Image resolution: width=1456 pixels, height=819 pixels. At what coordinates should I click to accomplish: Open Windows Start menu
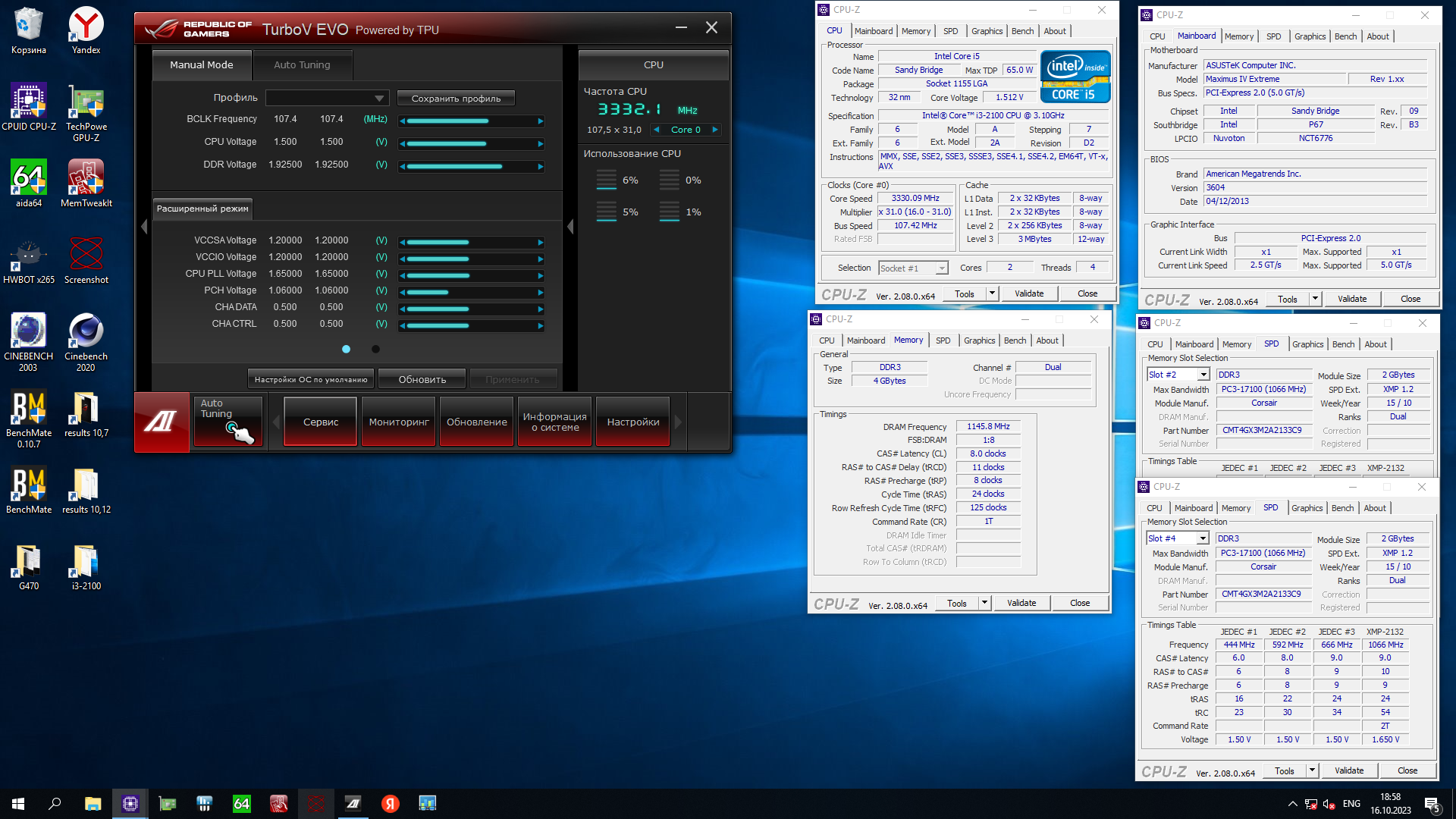(18, 804)
